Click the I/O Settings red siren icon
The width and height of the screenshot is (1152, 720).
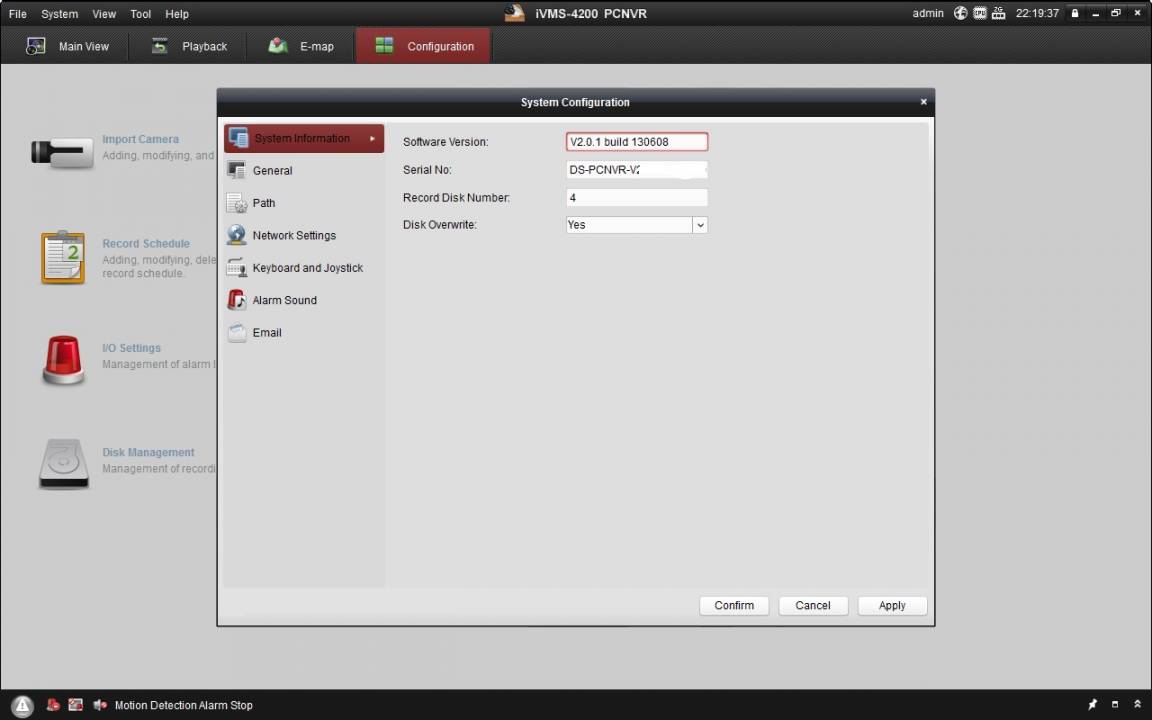pyautogui.click(x=63, y=360)
